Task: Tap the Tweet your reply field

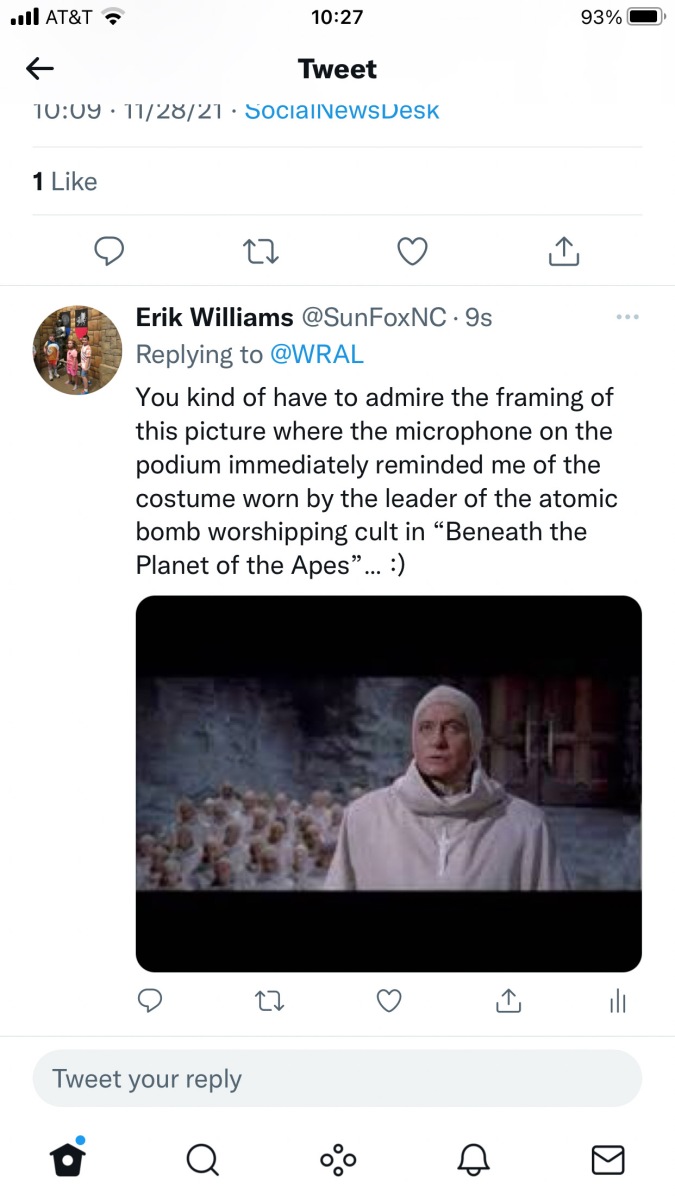Action: click(337, 1079)
